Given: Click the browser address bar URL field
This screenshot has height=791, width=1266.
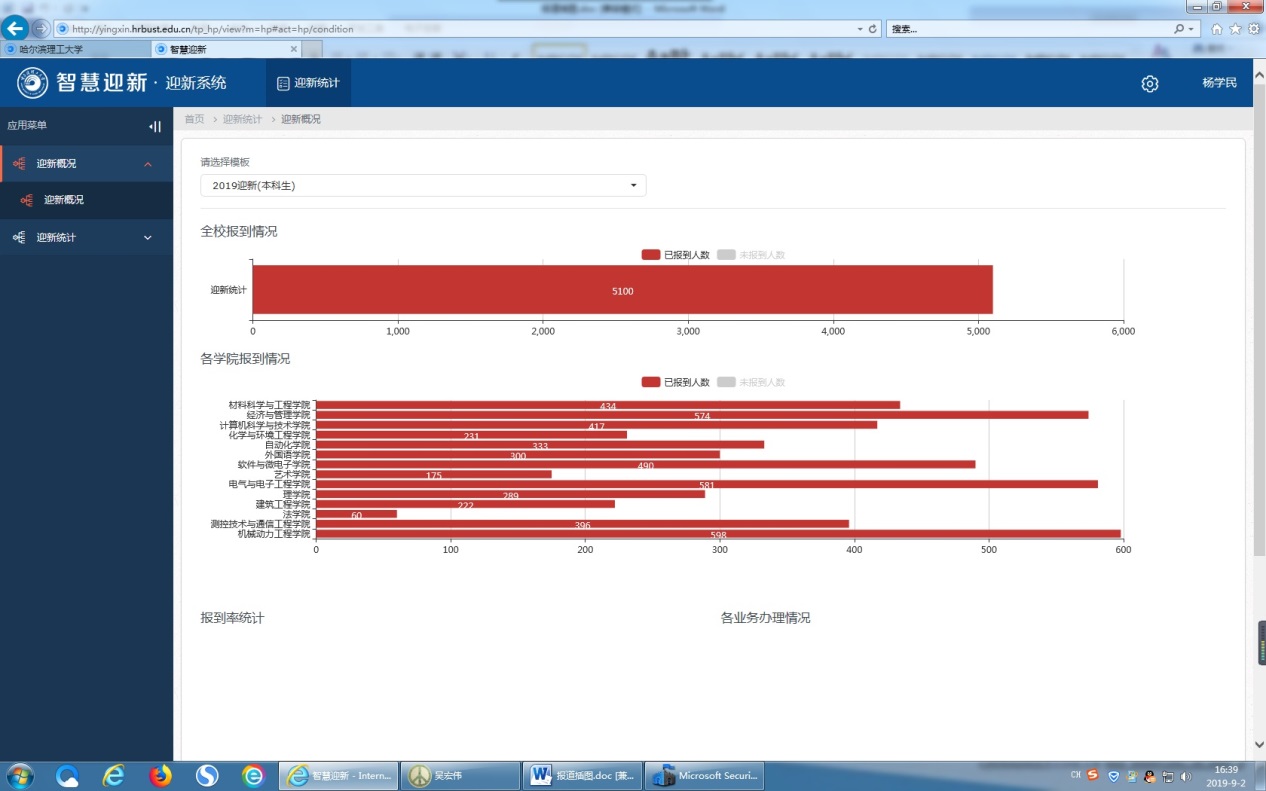Looking at the screenshot, I should [450, 29].
